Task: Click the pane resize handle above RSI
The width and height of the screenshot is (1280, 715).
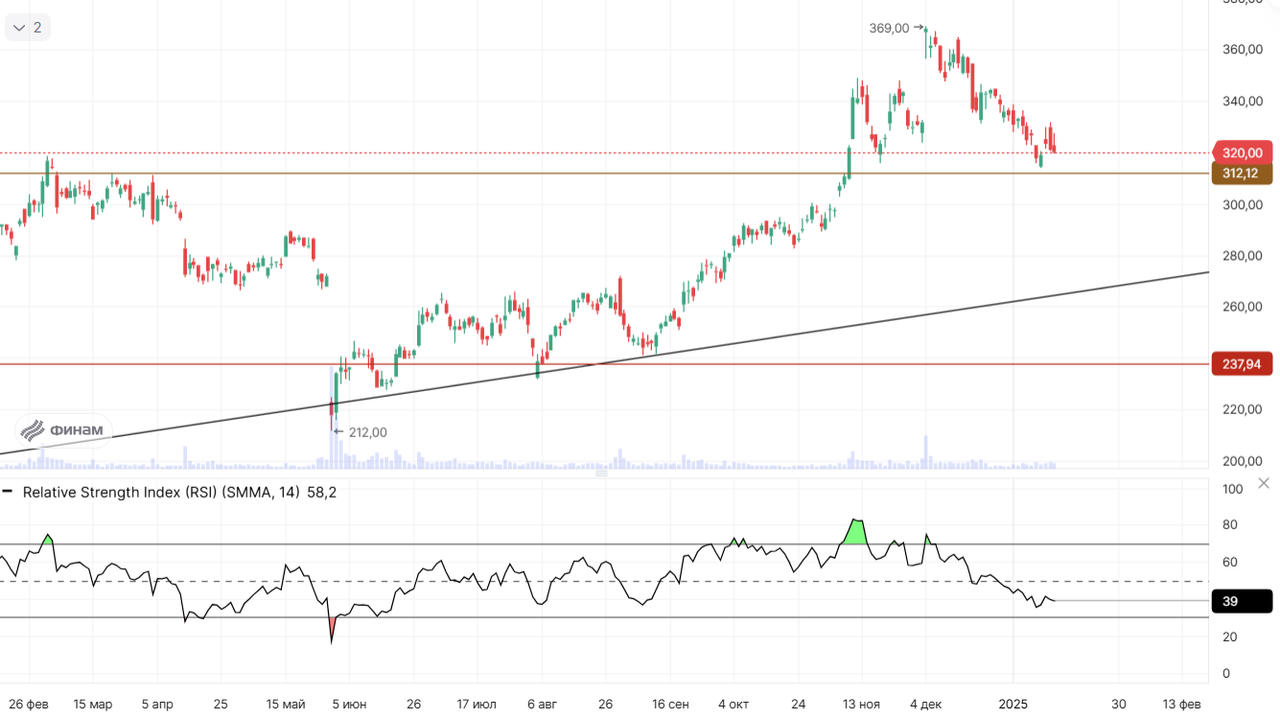Action: click(602, 473)
